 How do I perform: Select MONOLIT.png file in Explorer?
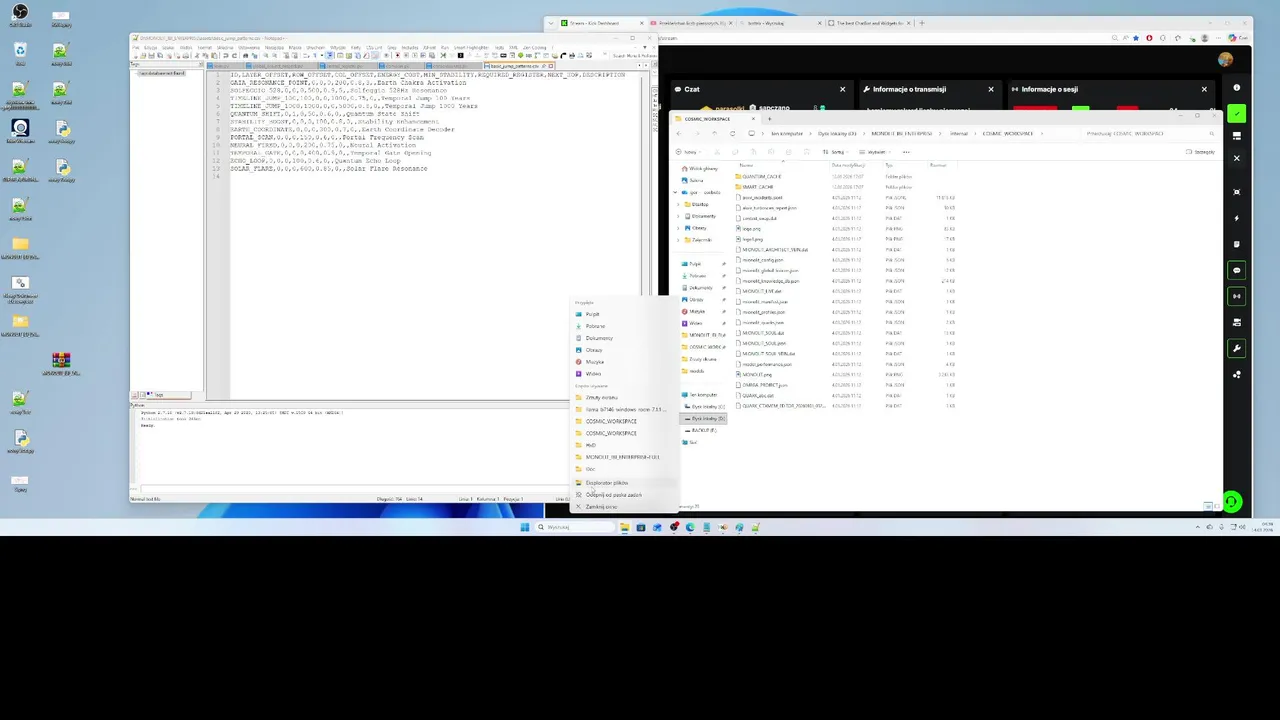[756, 375]
